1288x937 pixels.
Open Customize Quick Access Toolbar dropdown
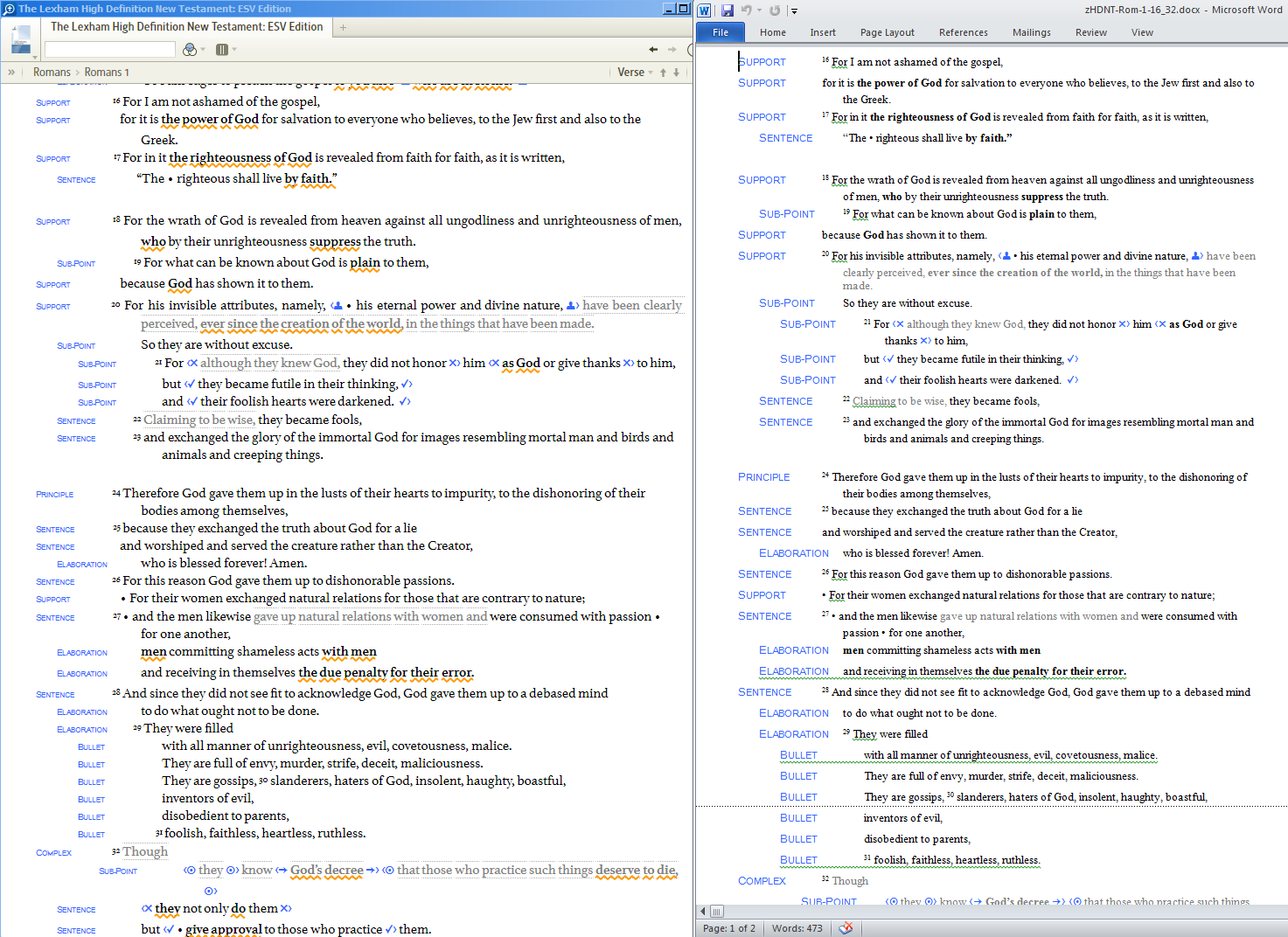(794, 10)
